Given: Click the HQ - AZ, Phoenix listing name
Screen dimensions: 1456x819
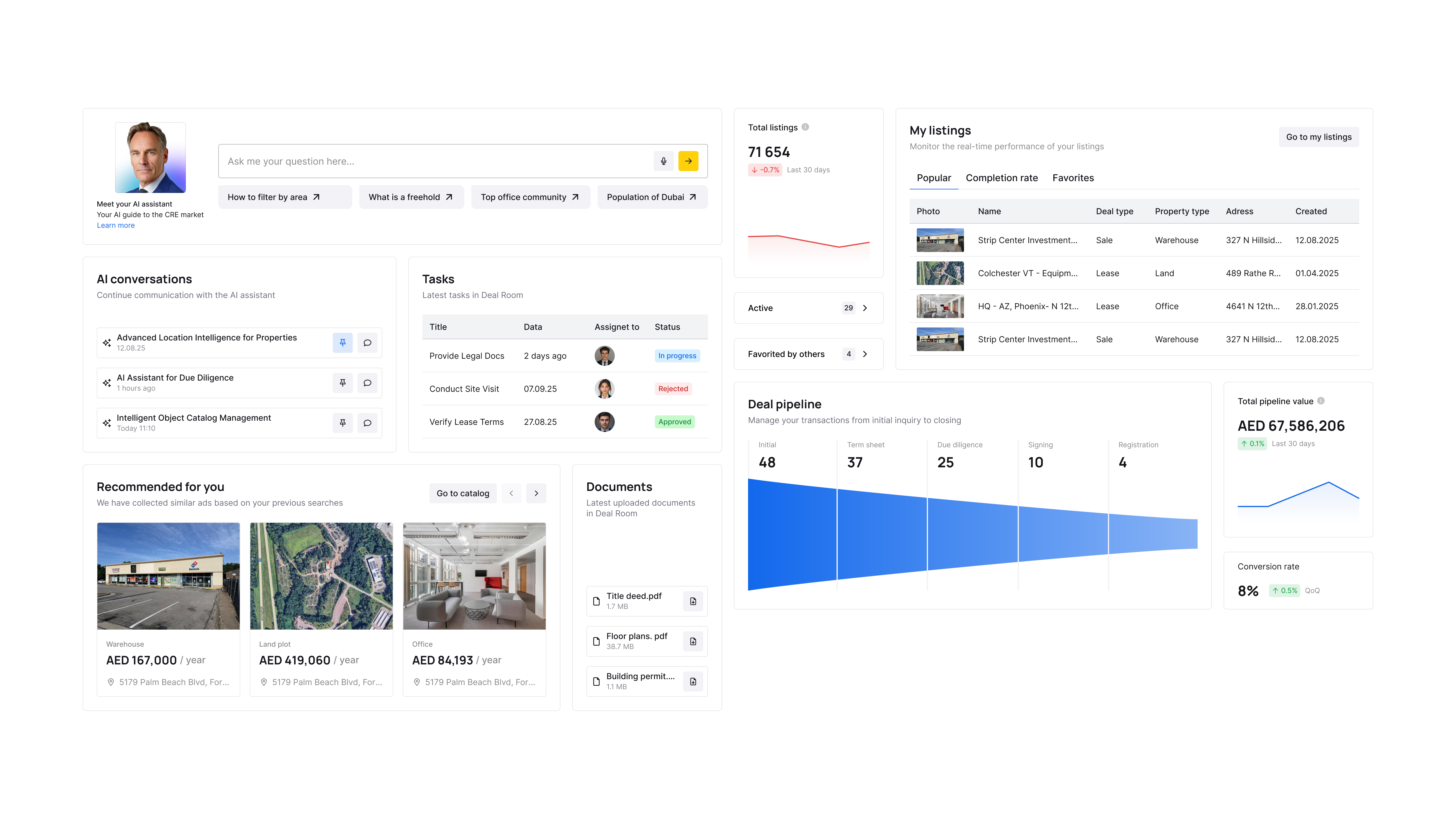Looking at the screenshot, I should point(1028,306).
